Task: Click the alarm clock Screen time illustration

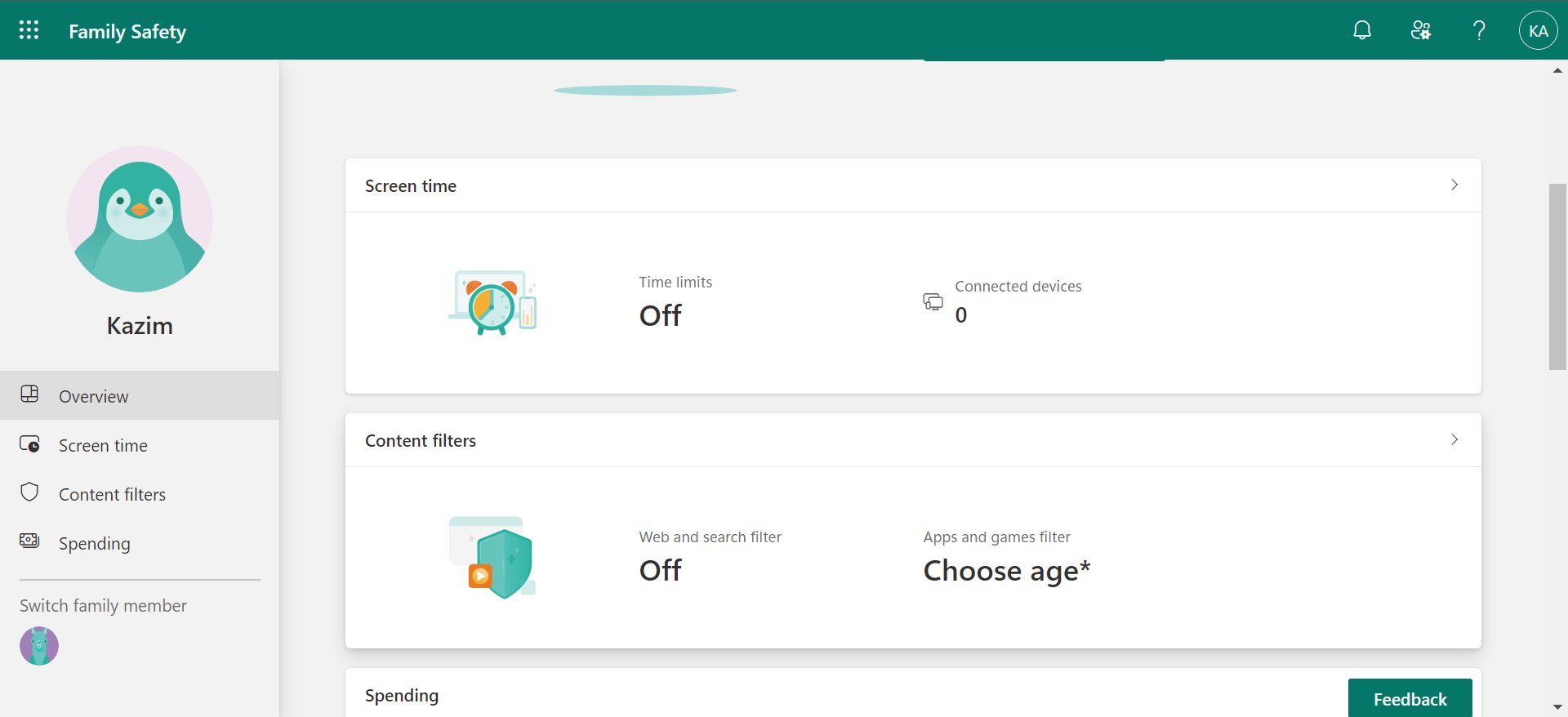Action: click(x=492, y=303)
